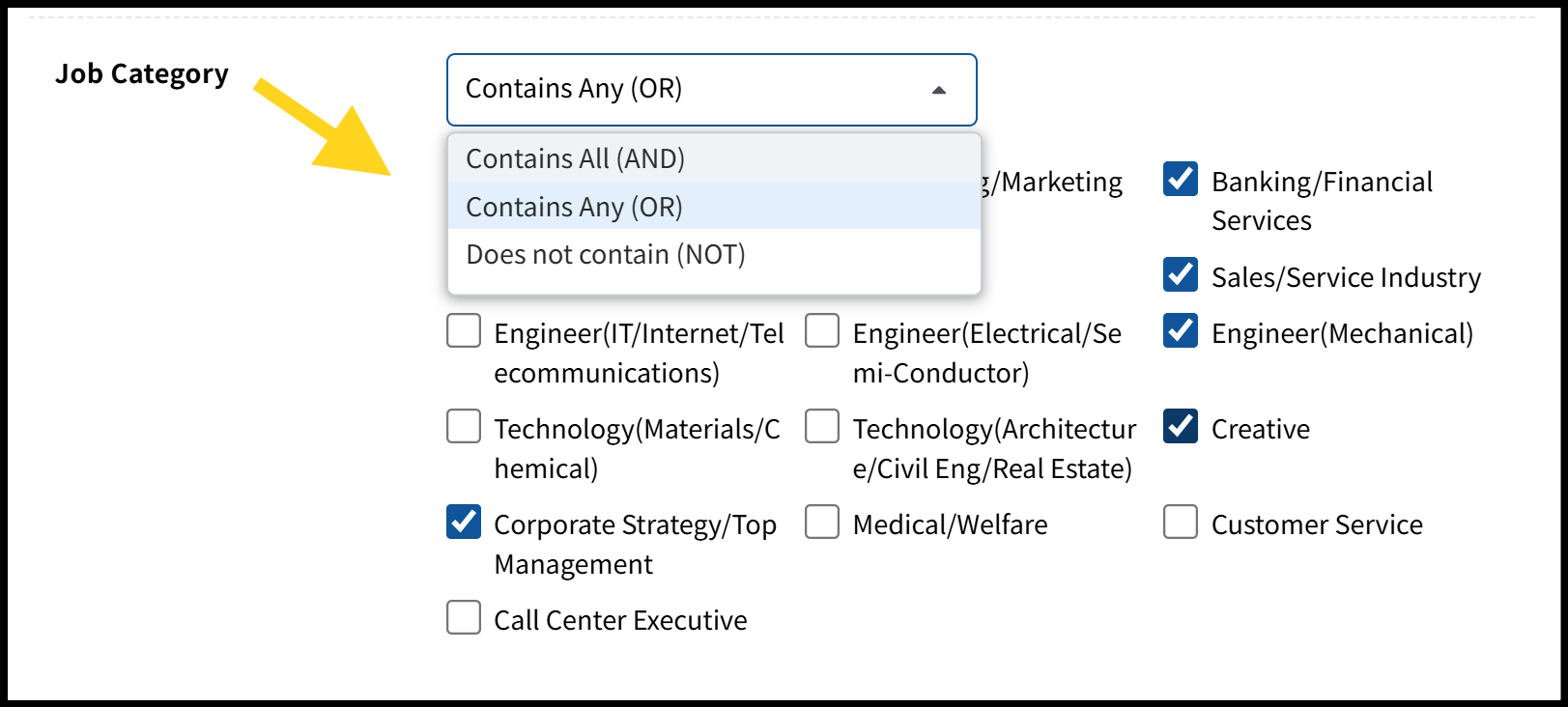Screen dimensions: 1568x707
Task: Enable Customer Service checkbox
Action: [x=1181, y=523]
